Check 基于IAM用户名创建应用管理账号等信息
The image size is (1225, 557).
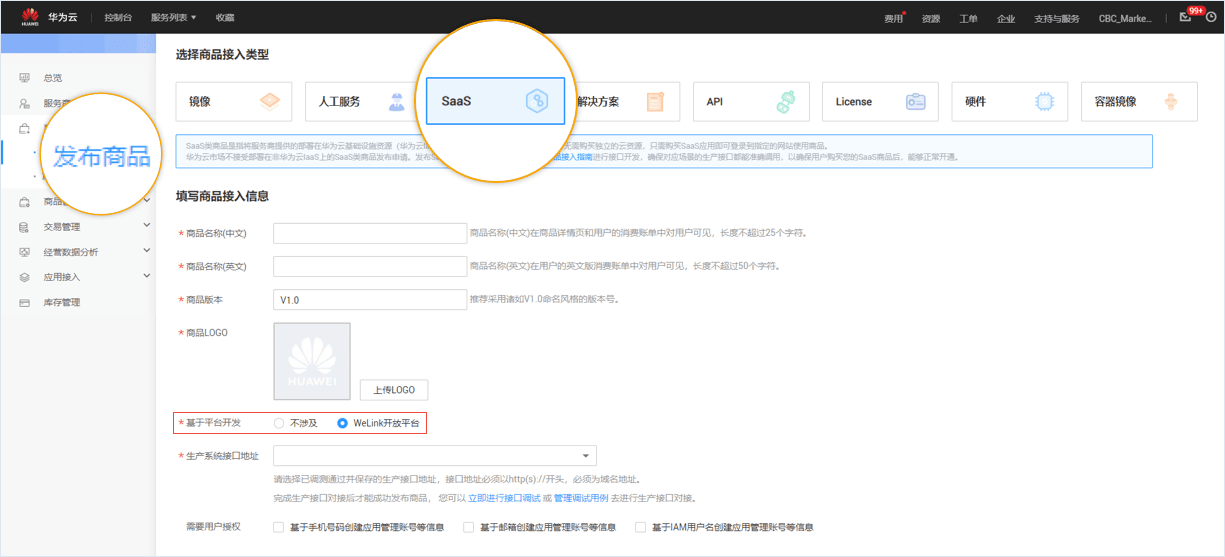641,527
